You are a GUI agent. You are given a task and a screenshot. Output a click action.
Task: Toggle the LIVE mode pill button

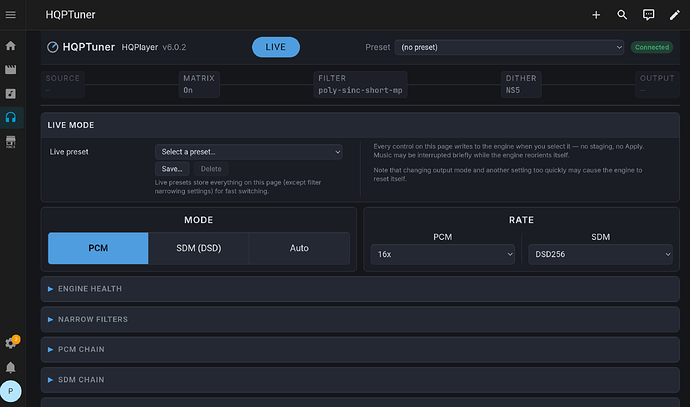click(x=276, y=47)
